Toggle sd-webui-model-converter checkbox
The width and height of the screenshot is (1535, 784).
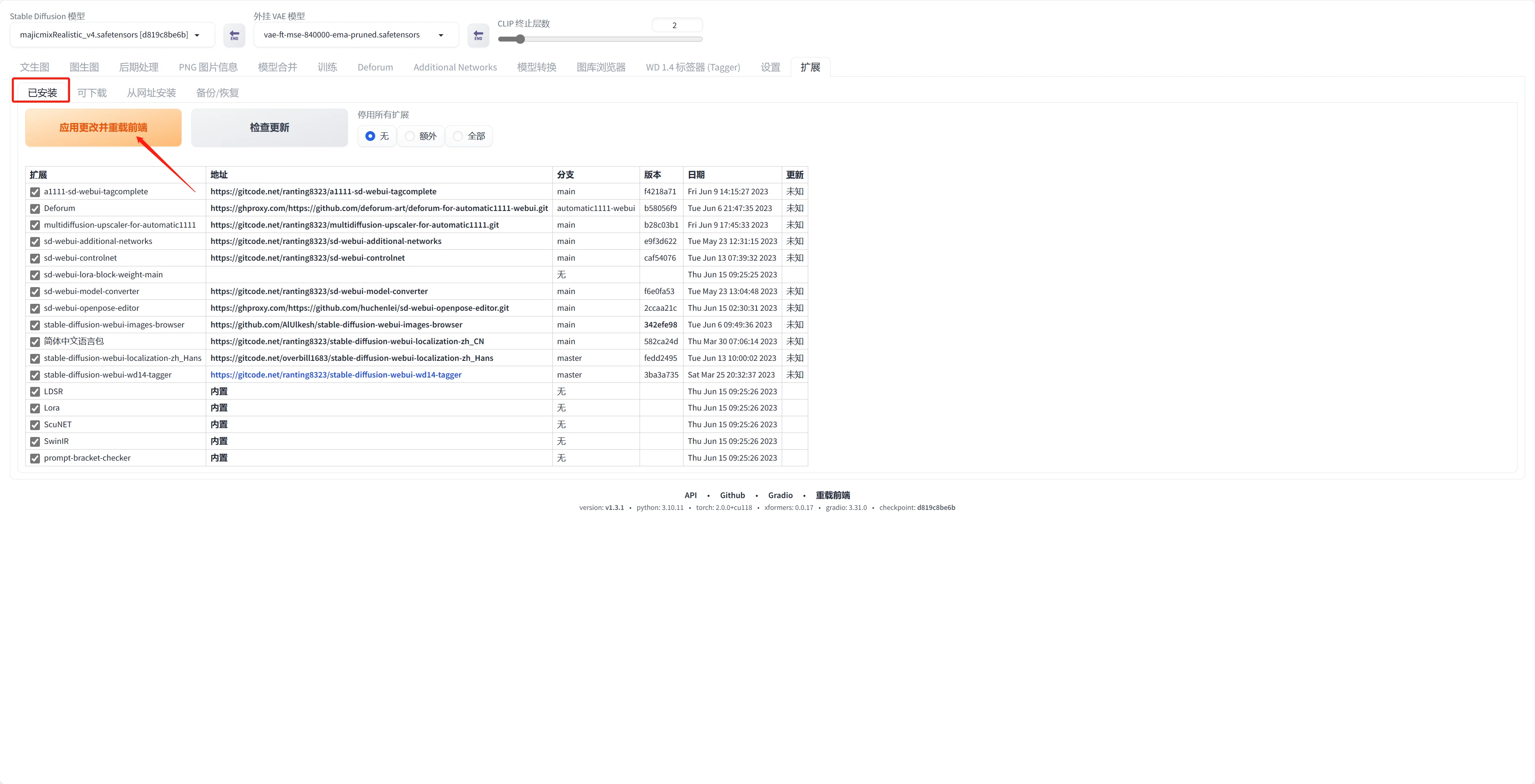(x=35, y=292)
